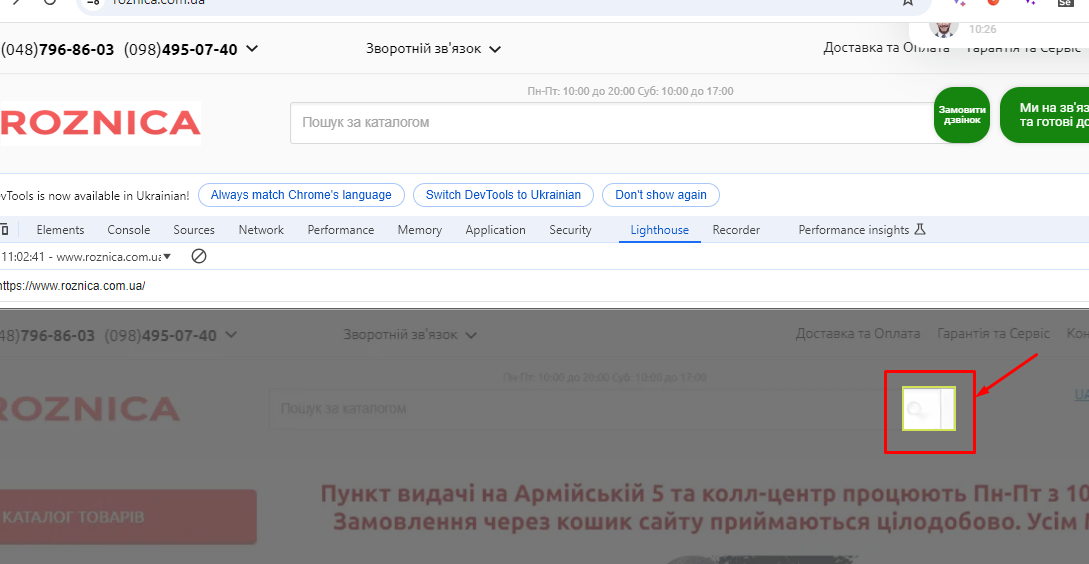Focus the top Пошук за каталогом search field
This screenshot has height=564, width=1089.
click(x=610, y=123)
